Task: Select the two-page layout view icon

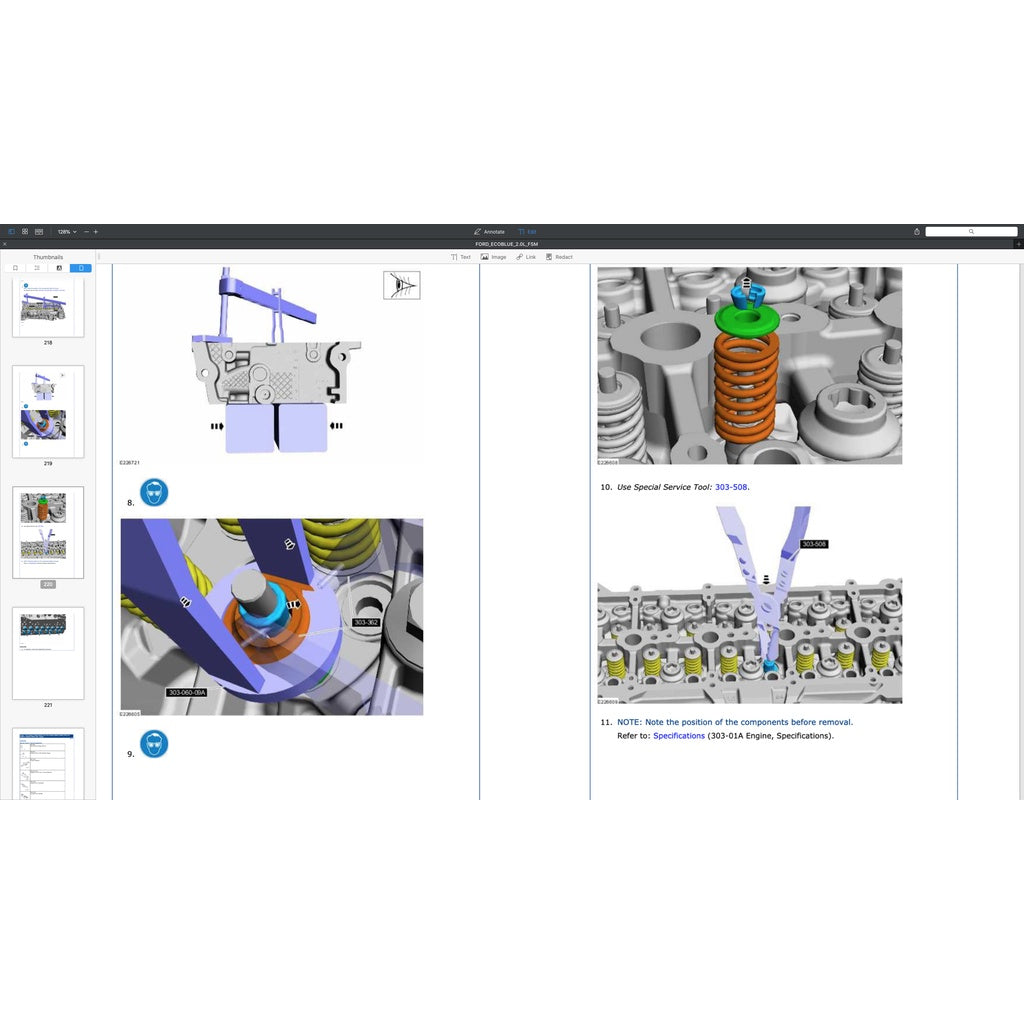Action: [38, 231]
